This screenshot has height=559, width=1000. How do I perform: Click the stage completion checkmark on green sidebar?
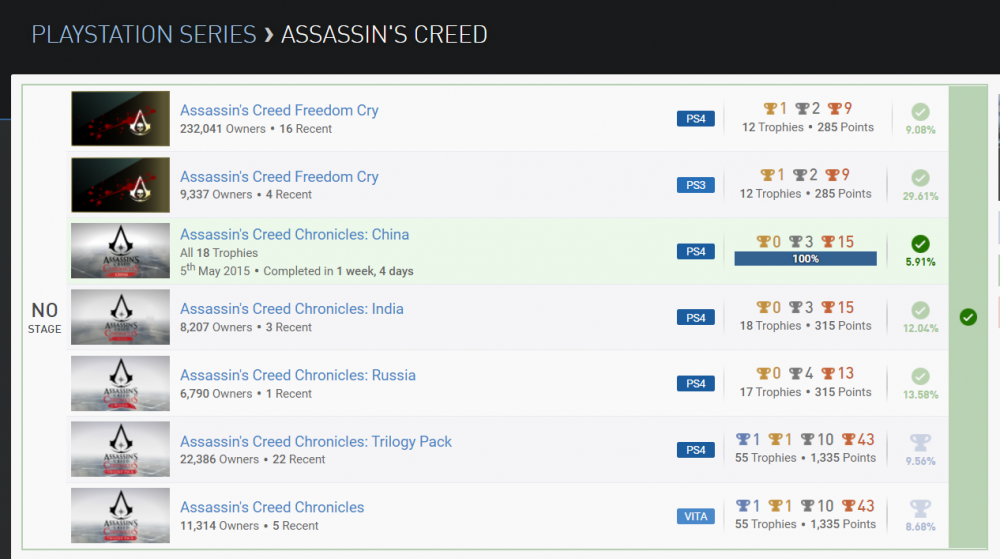pos(967,317)
